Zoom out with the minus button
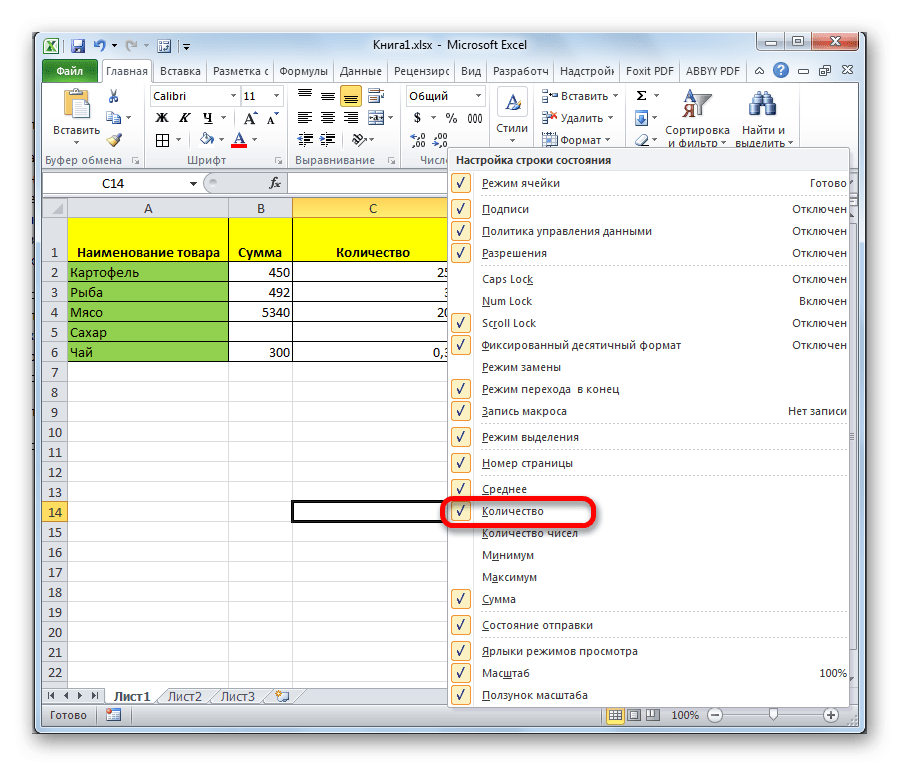The width and height of the screenshot is (899, 766). [715, 715]
